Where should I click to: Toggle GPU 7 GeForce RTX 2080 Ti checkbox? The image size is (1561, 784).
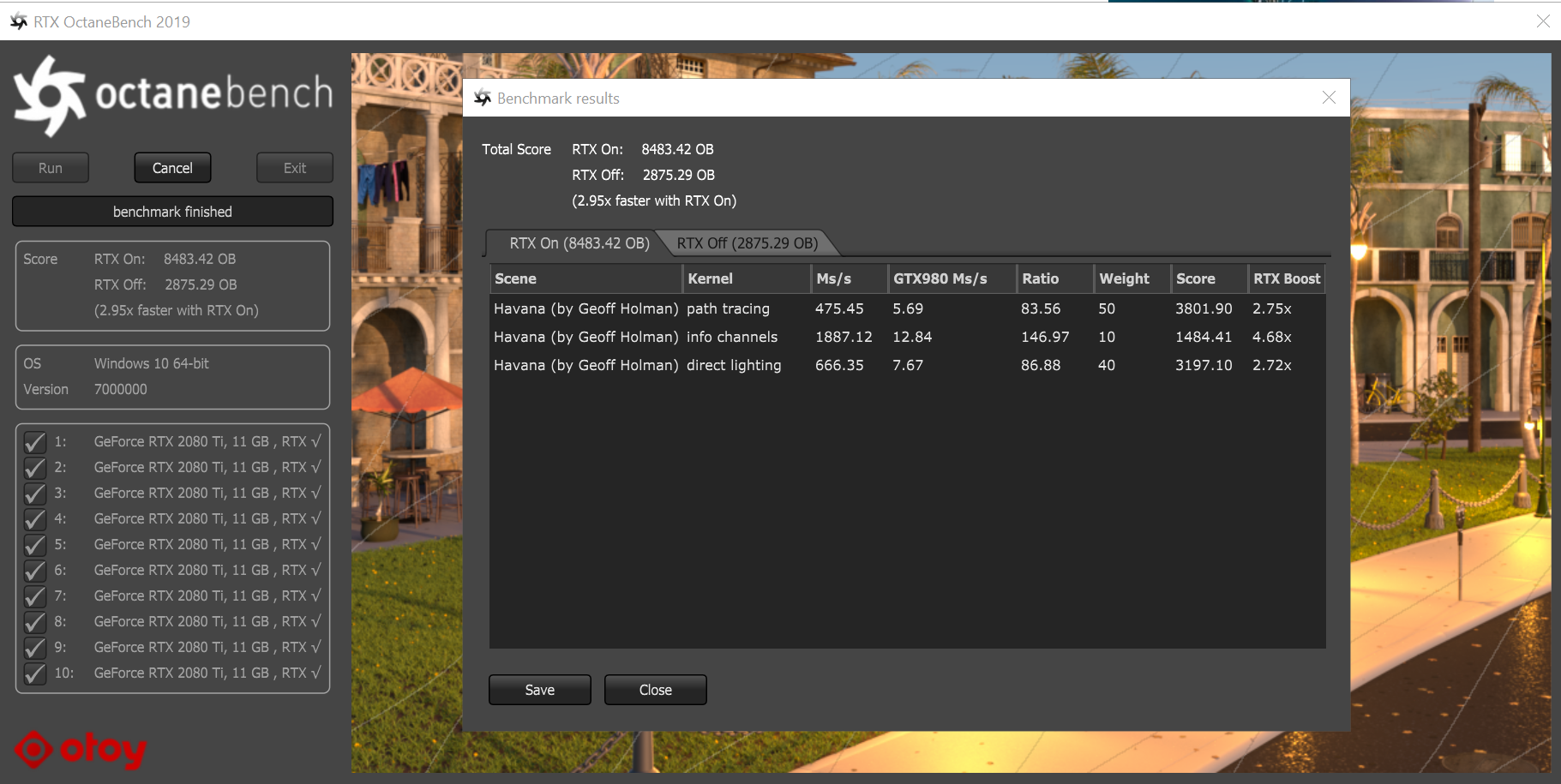click(x=35, y=596)
